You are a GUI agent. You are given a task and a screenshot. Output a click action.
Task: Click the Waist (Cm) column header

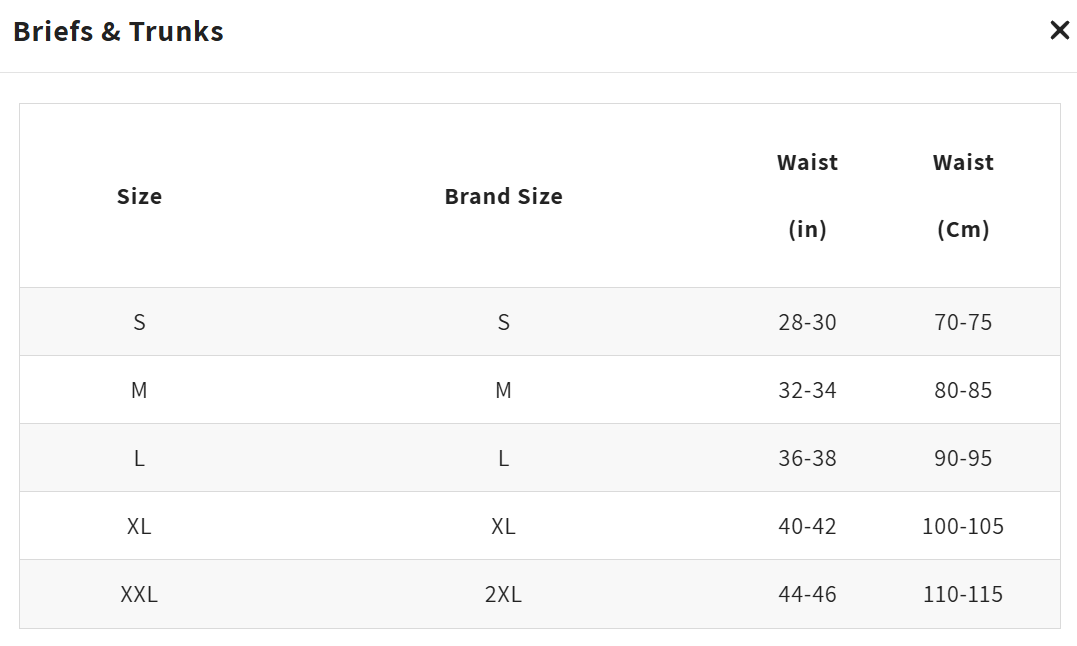click(x=963, y=196)
